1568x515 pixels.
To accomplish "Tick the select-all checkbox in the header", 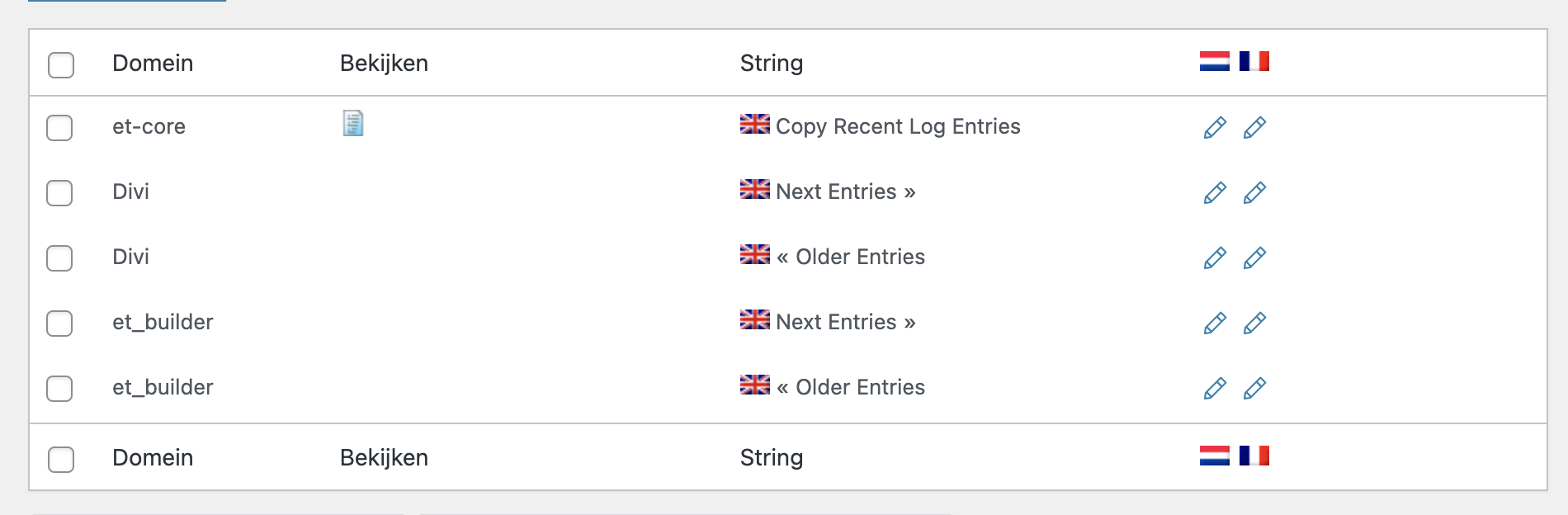I will (61, 64).
